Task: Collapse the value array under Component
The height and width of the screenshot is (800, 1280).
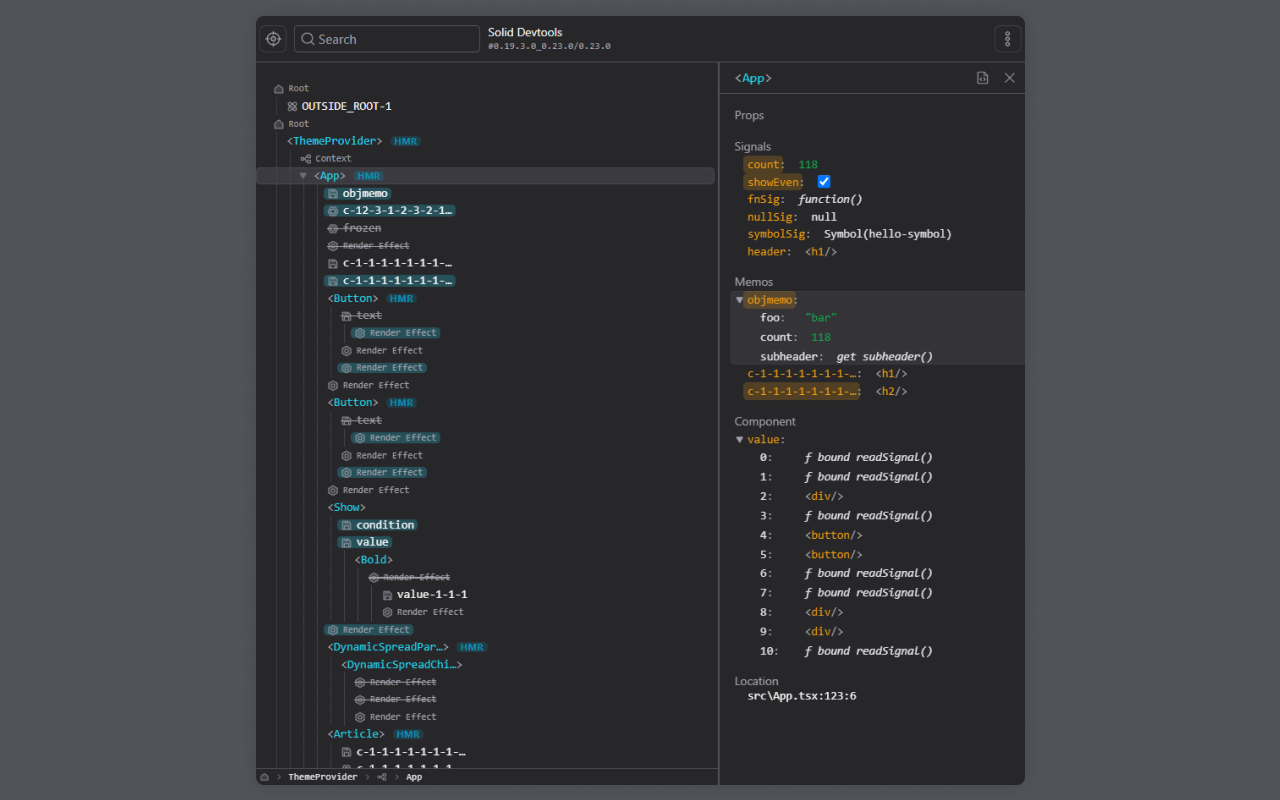Action: tap(738, 438)
